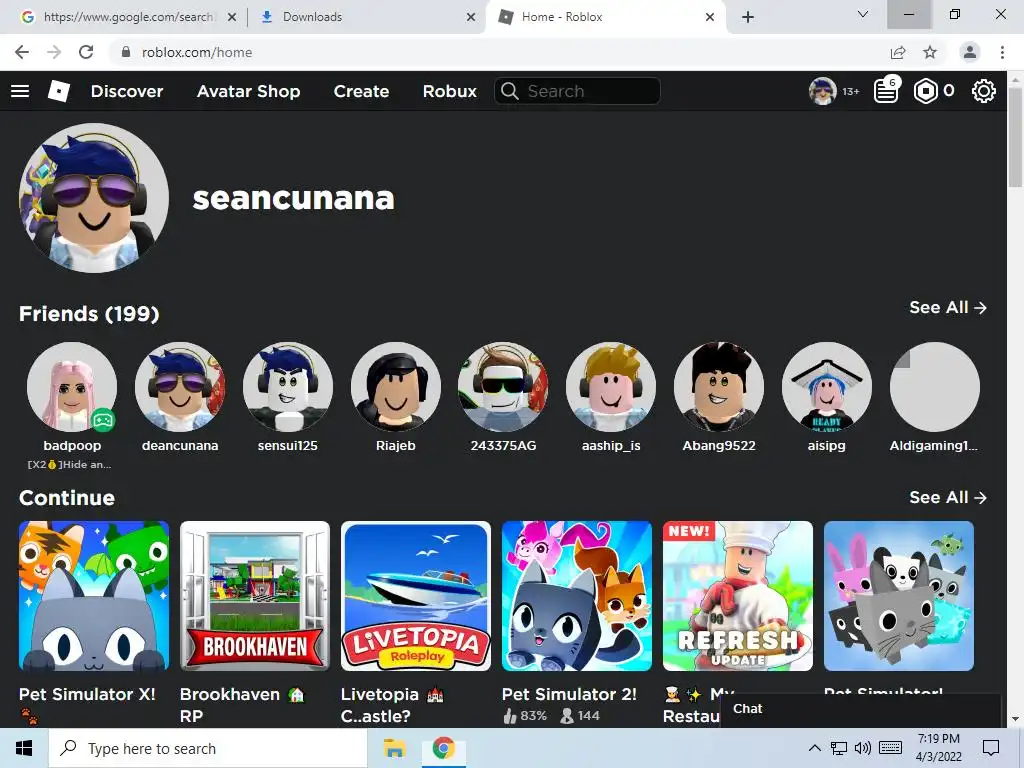Open friend aaship_is avatar
Image resolution: width=1024 pixels, height=768 pixels.
[611, 387]
